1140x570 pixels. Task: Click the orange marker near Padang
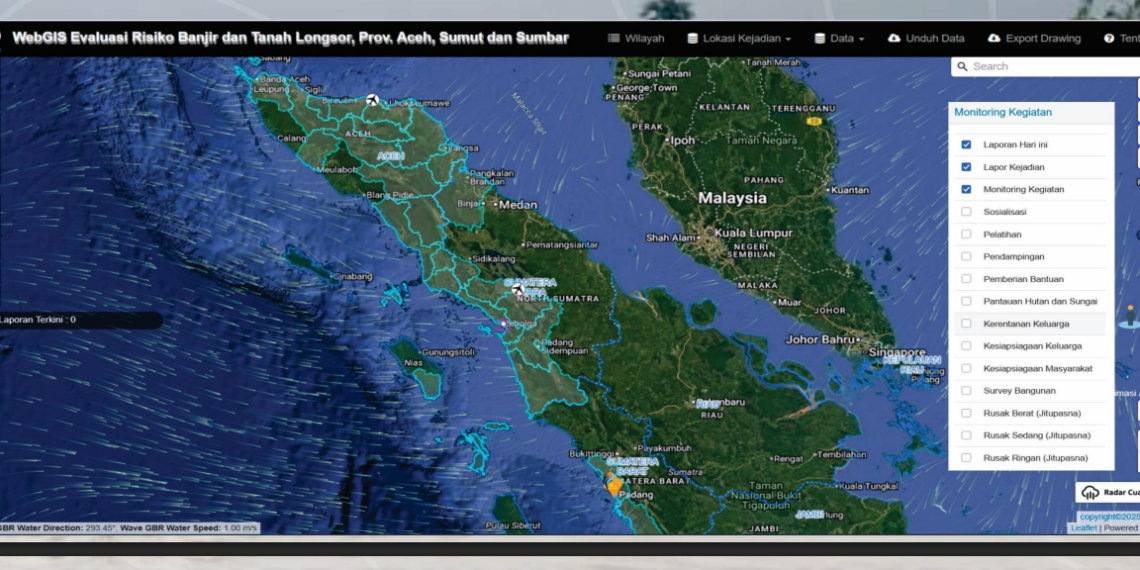point(614,486)
